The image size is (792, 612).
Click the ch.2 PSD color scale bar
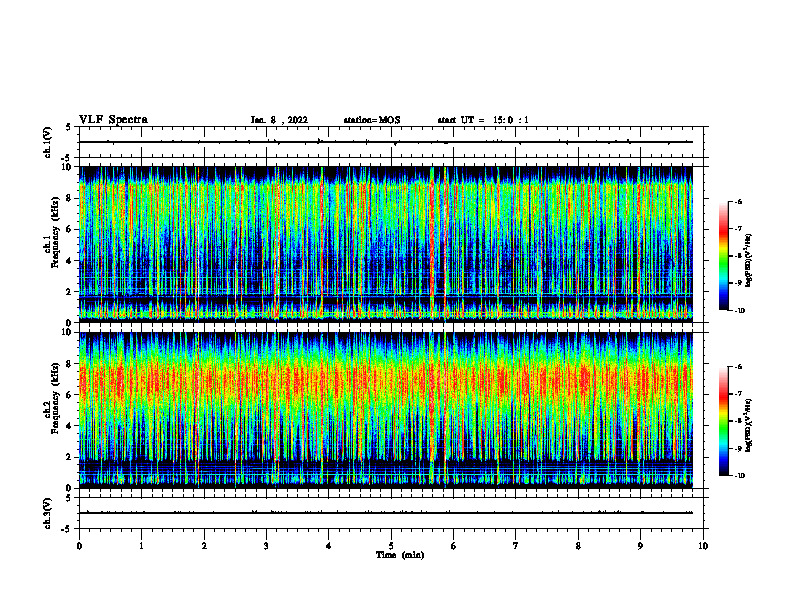(724, 421)
